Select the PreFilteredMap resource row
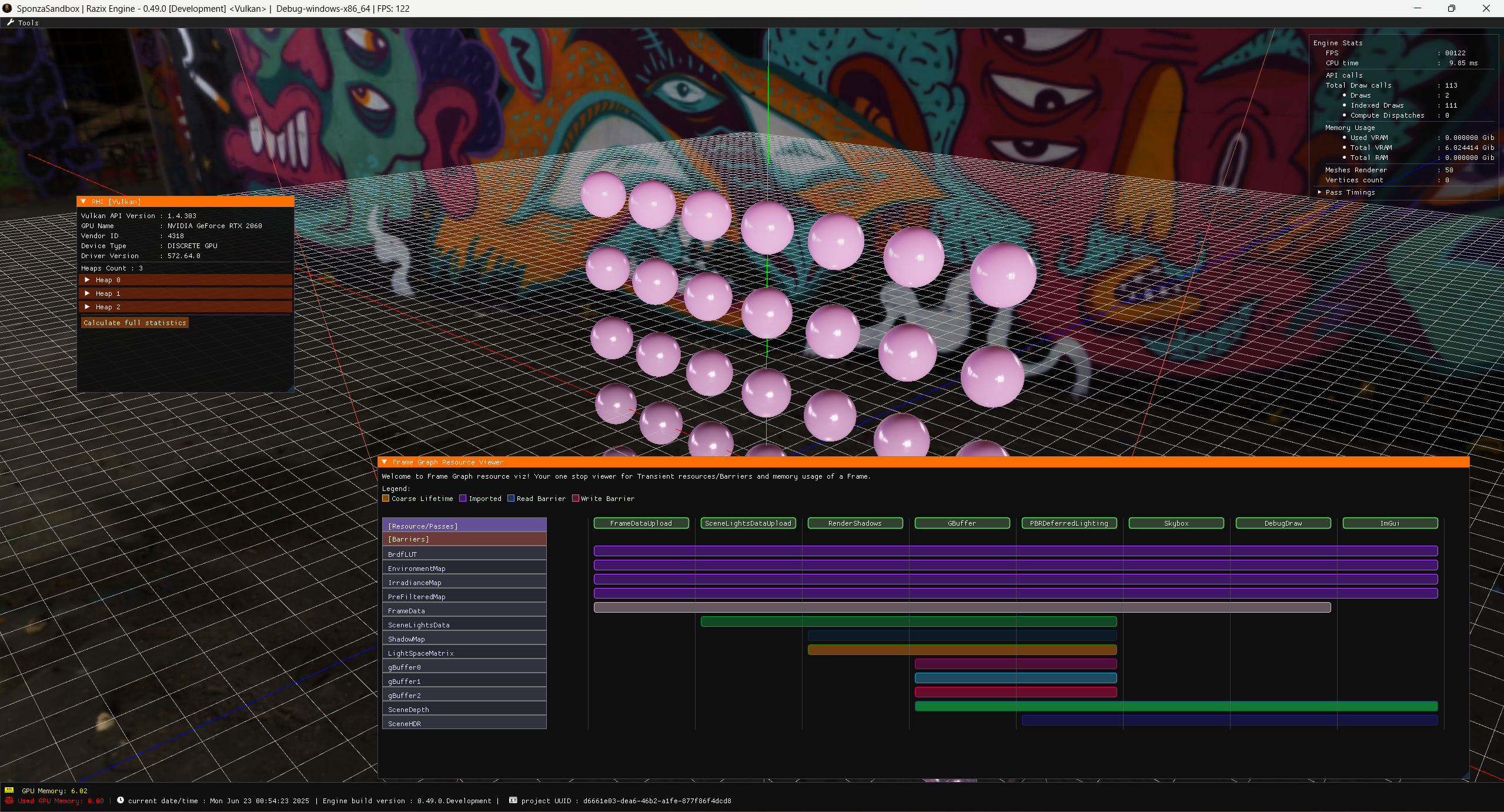The width and height of the screenshot is (1504, 812). (x=464, y=596)
